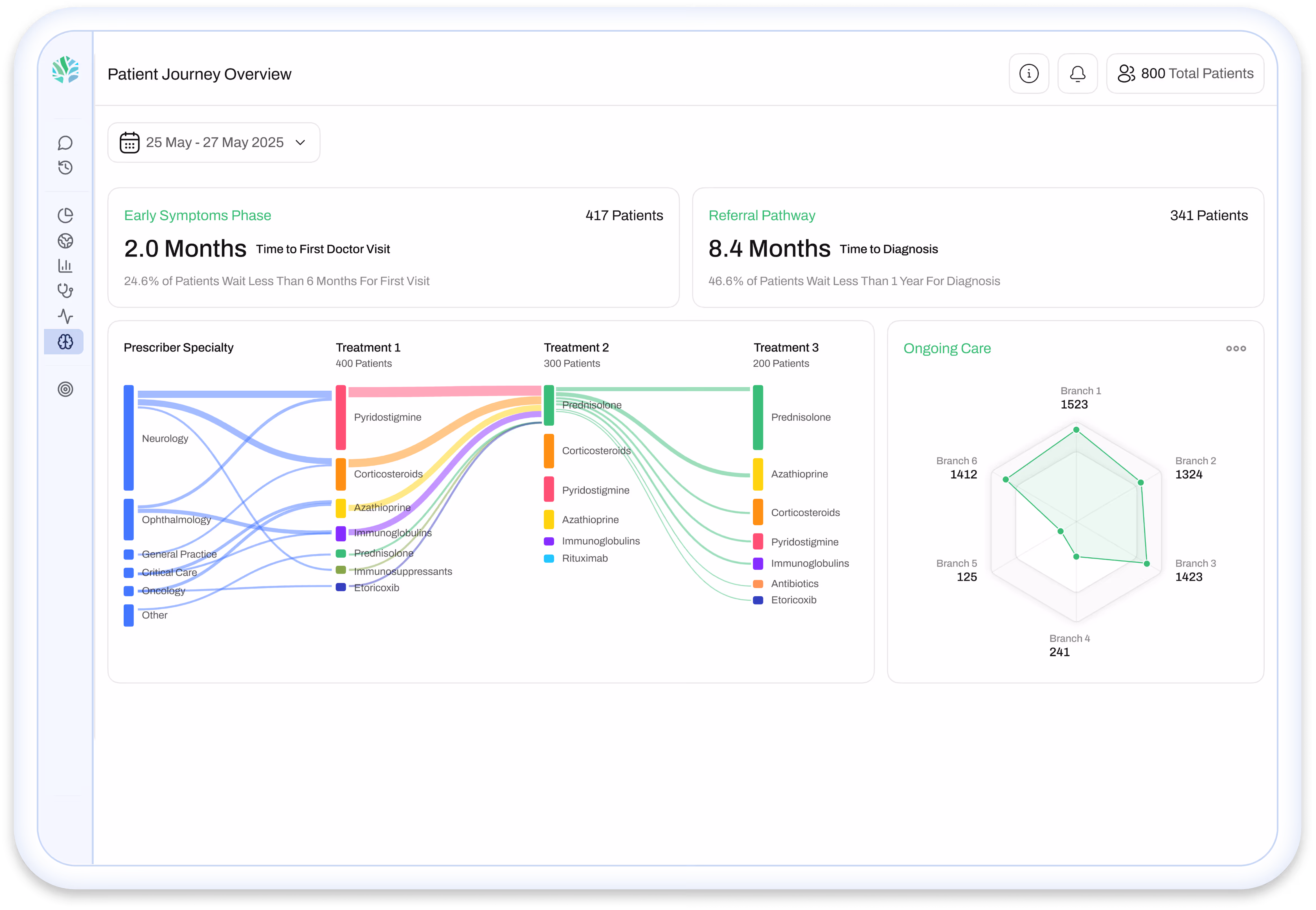Screen dimensions: 1316x910
Task: Select the activity pulse sidebar icon
Action: click(x=65, y=316)
